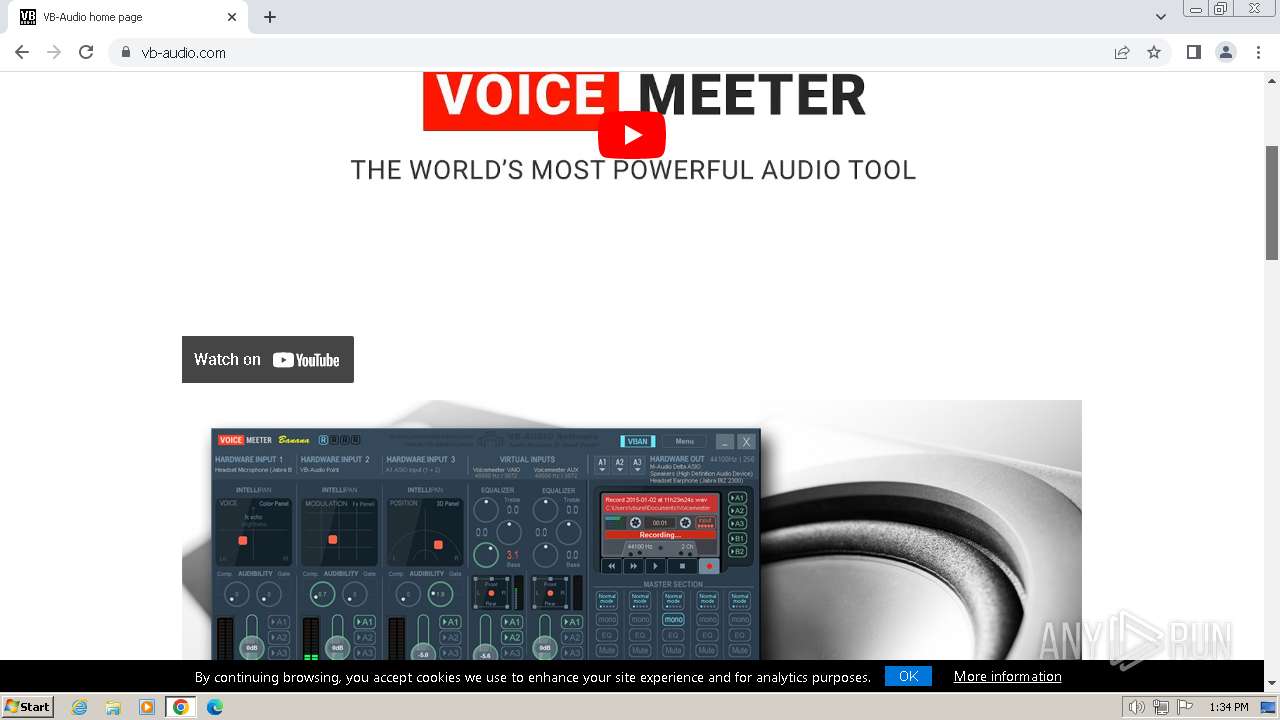View site information via the lock icon

(125, 52)
